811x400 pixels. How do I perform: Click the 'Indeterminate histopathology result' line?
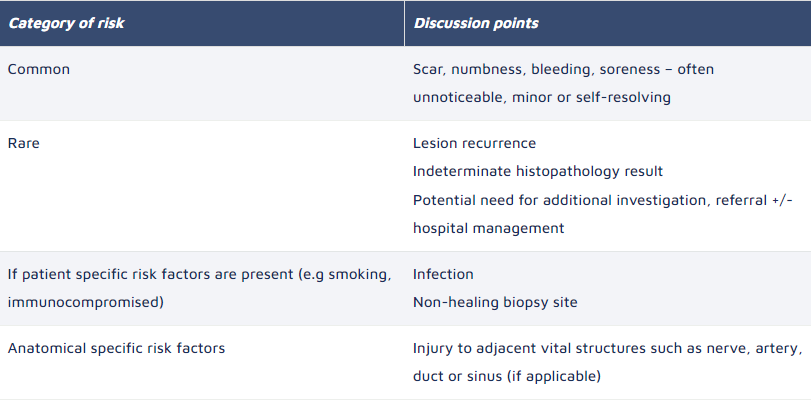click(x=538, y=171)
